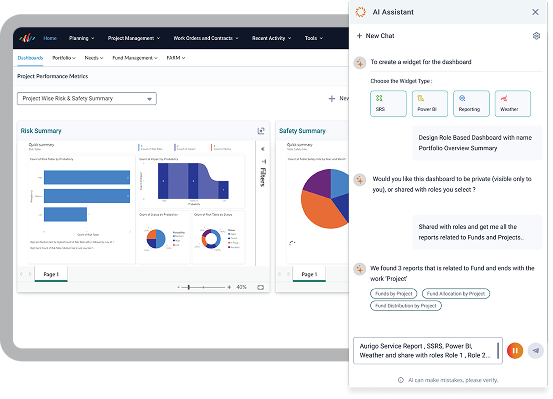Click the send message arrow icon
Screen dimensions: 553x399
pyautogui.click(x=535, y=350)
